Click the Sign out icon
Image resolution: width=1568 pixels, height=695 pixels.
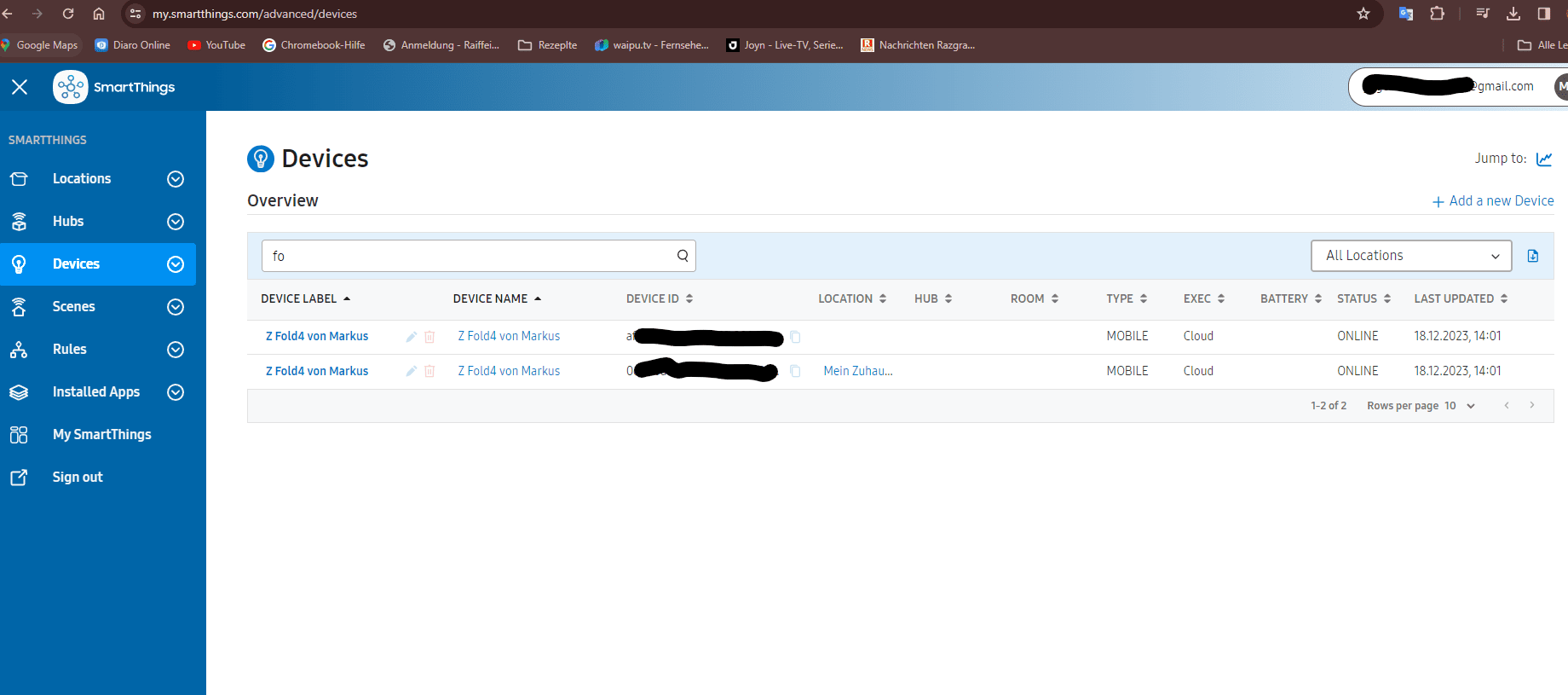point(19,478)
